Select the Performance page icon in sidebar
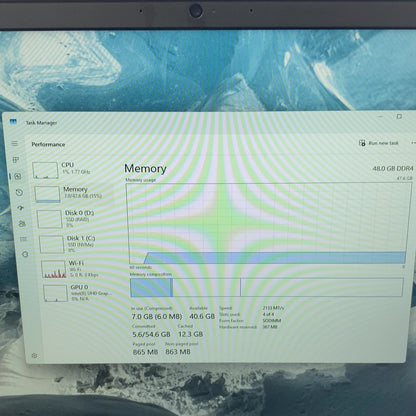416x416 pixels. pos(18,176)
